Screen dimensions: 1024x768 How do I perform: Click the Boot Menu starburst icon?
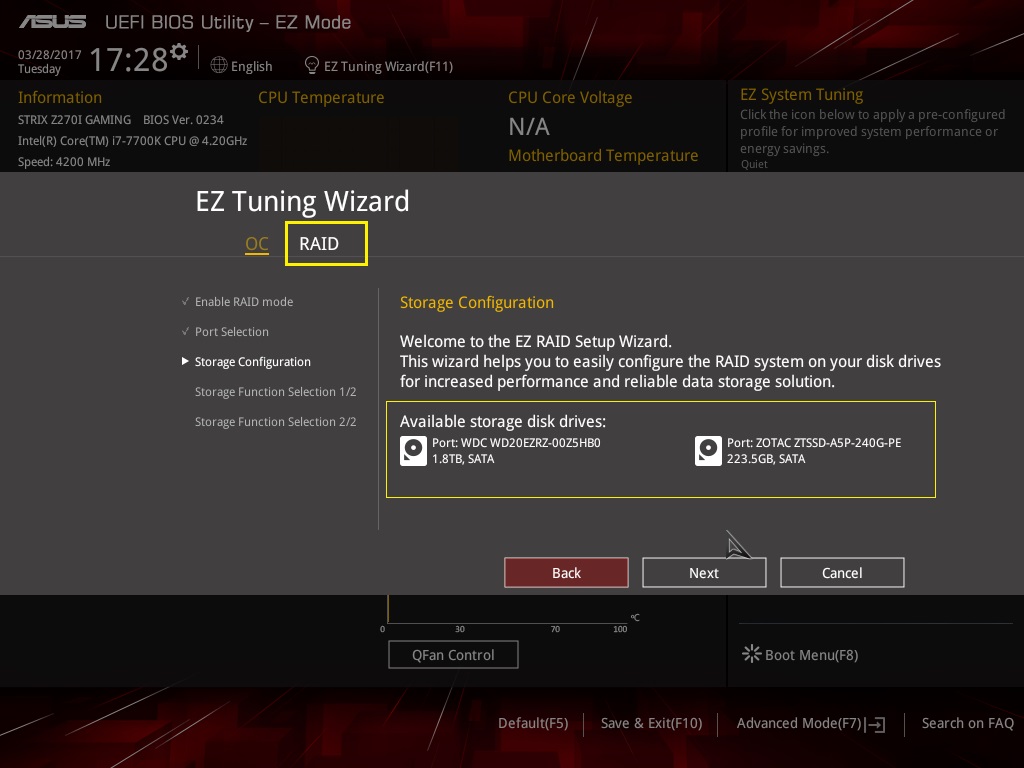[752, 654]
